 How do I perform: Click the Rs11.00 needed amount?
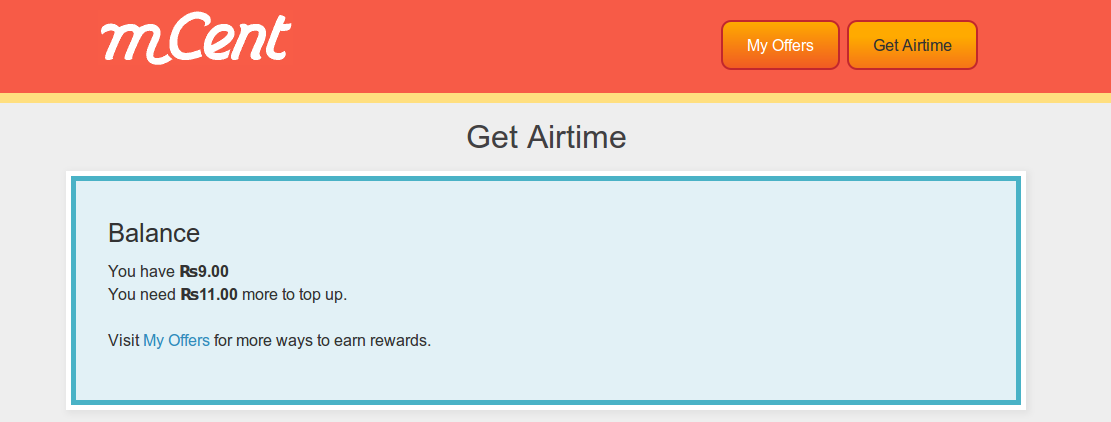coord(209,294)
